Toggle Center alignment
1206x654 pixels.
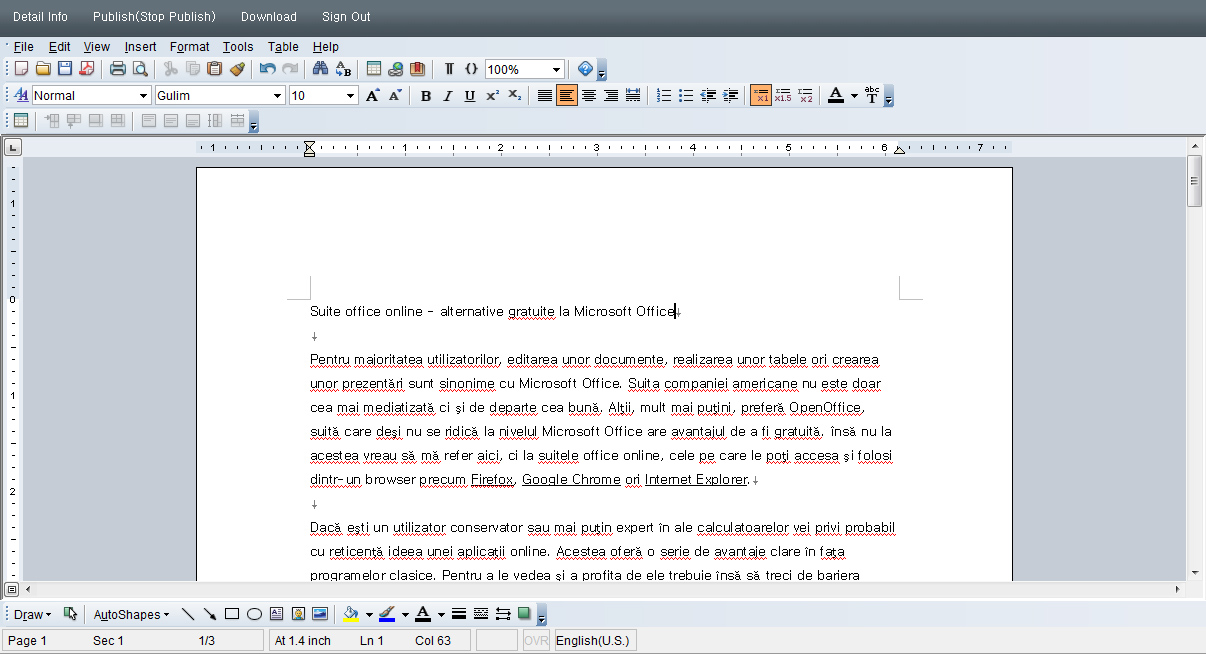coord(589,96)
